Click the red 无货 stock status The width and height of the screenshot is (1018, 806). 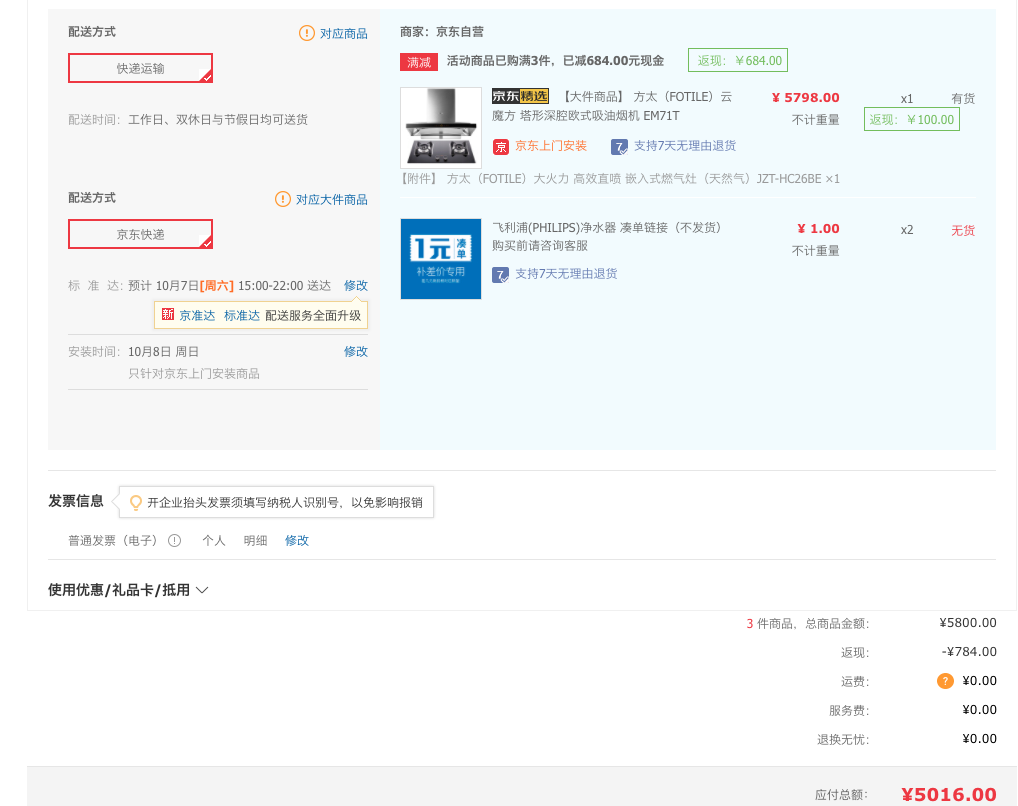pyautogui.click(x=963, y=230)
